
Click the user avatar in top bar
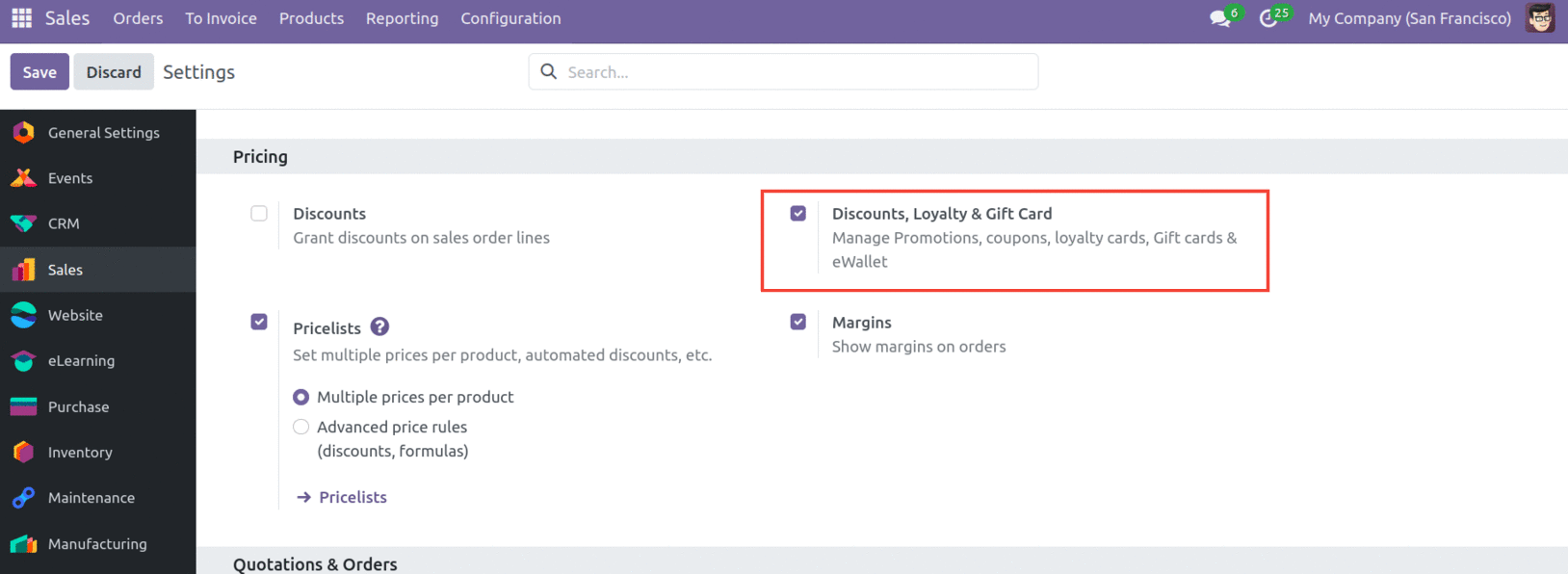(1539, 18)
